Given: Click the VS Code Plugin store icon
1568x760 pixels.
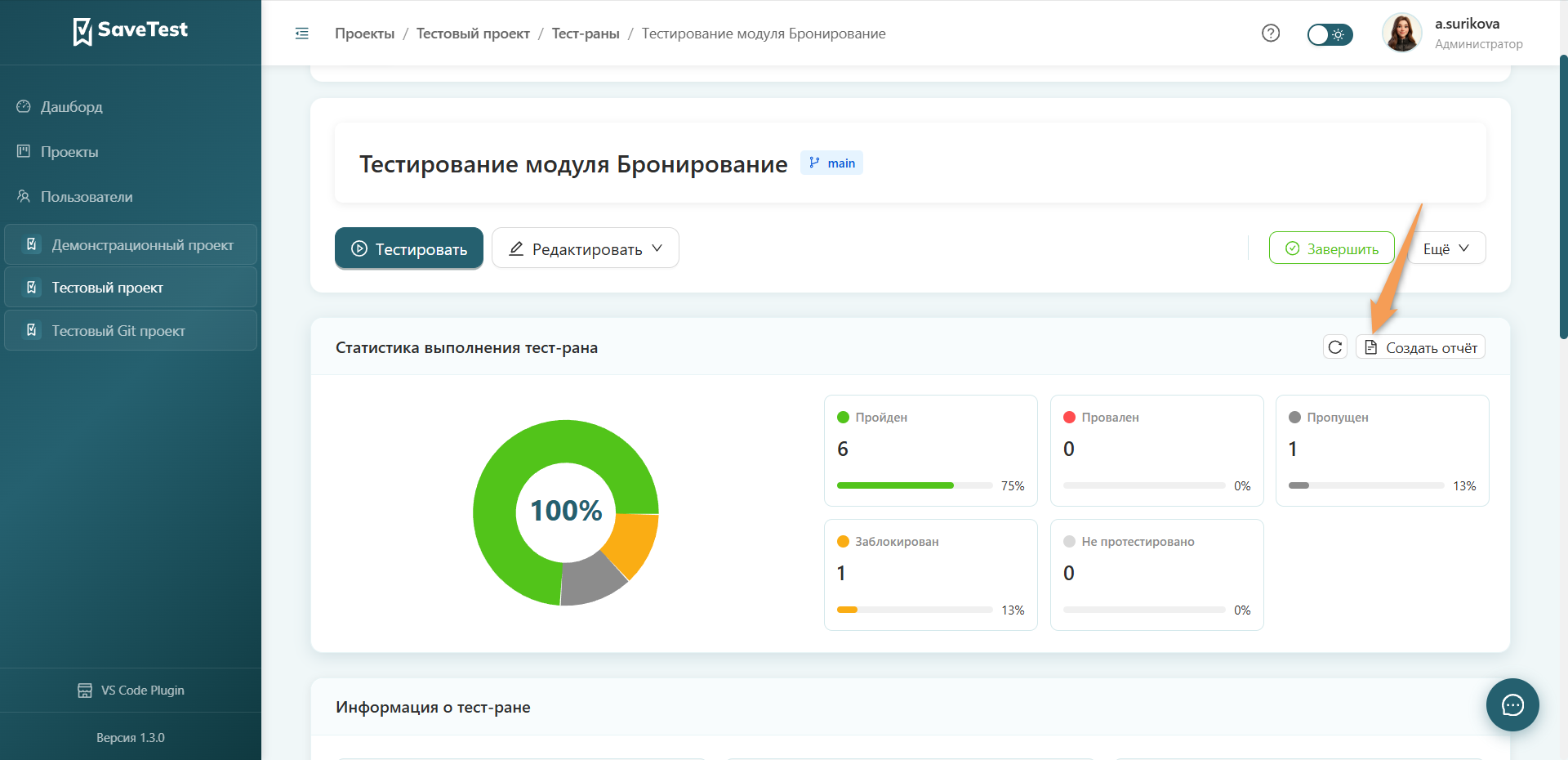Looking at the screenshot, I should pyautogui.click(x=85, y=691).
